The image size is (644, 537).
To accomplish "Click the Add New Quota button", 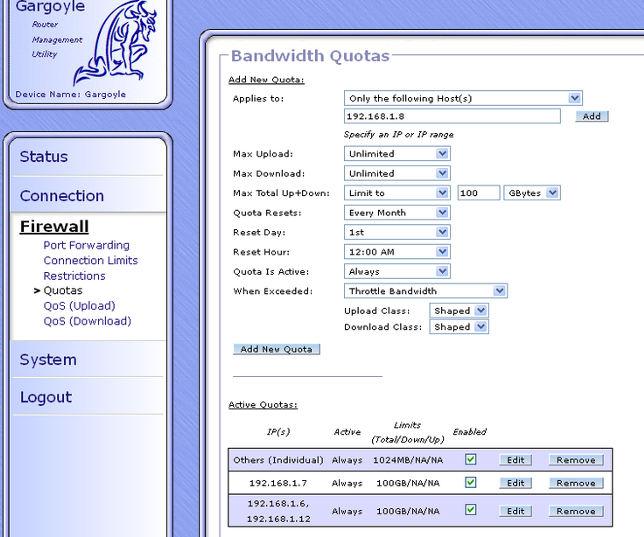I will 276,349.
